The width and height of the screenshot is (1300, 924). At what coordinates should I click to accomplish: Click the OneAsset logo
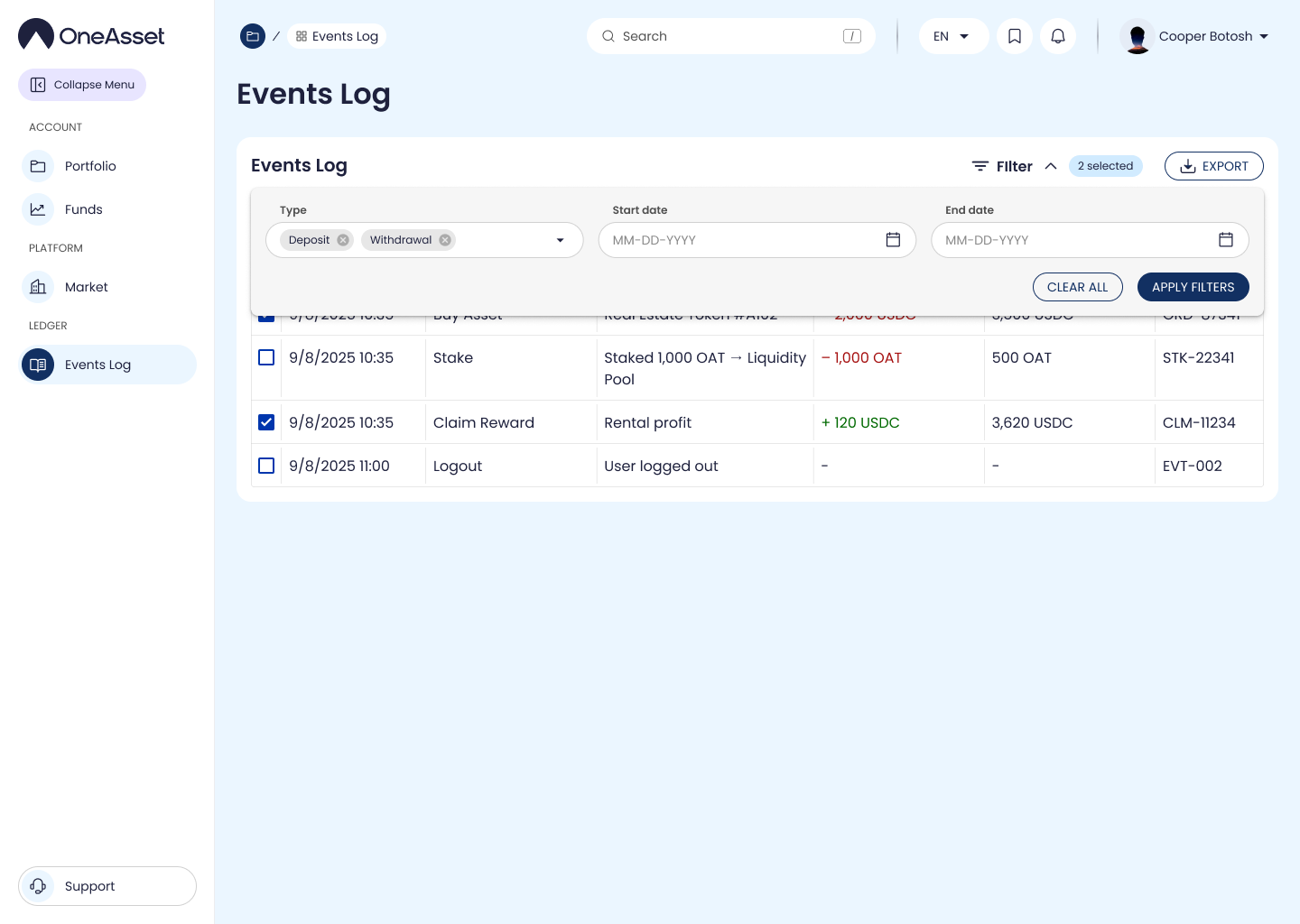point(91,35)
